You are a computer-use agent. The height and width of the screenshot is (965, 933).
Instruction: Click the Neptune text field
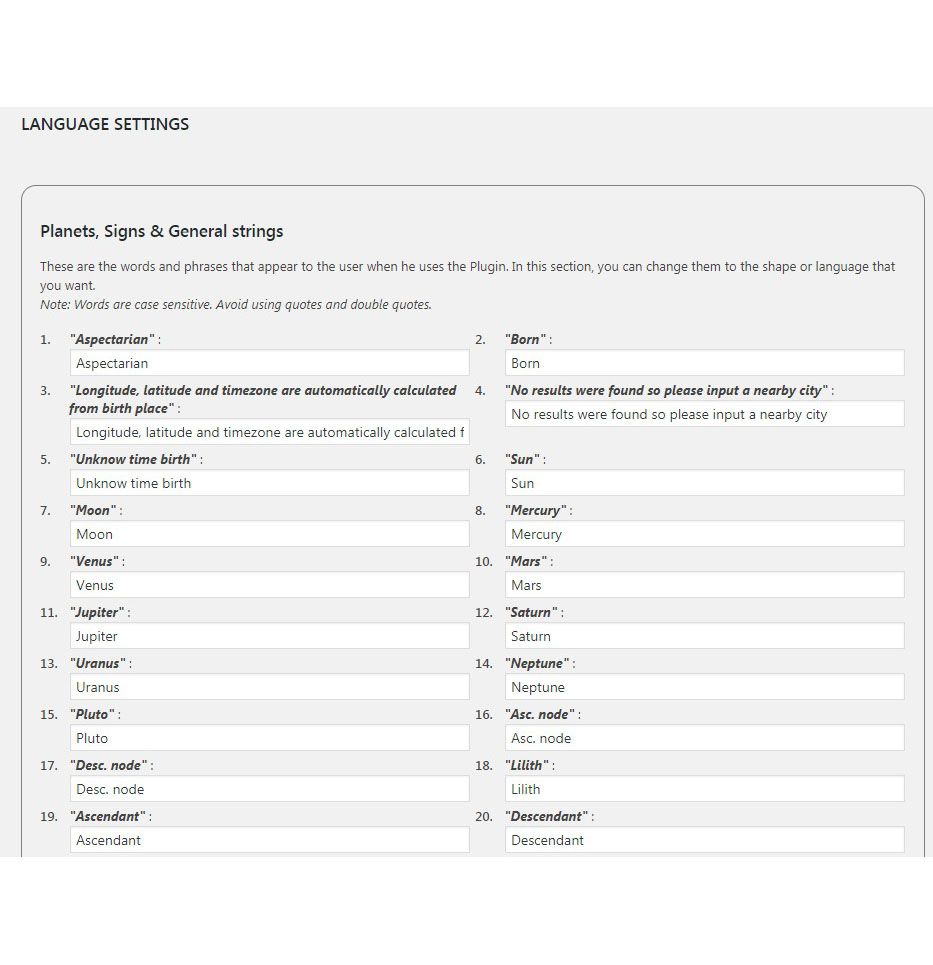coord(704,687)
